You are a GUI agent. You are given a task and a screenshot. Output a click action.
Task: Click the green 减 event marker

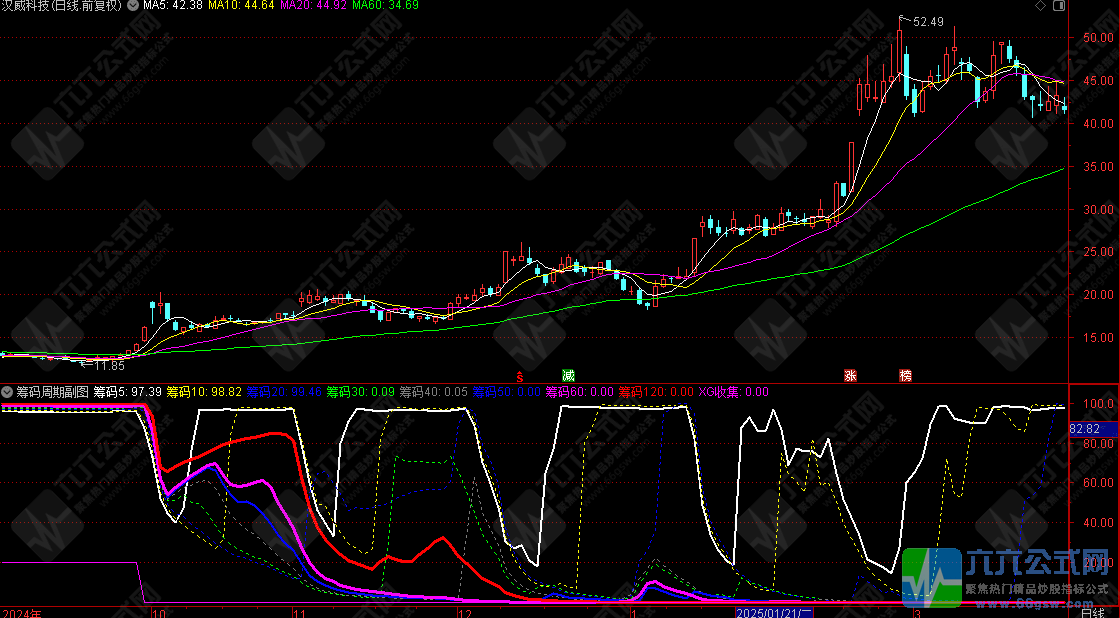tap(568, 376)
